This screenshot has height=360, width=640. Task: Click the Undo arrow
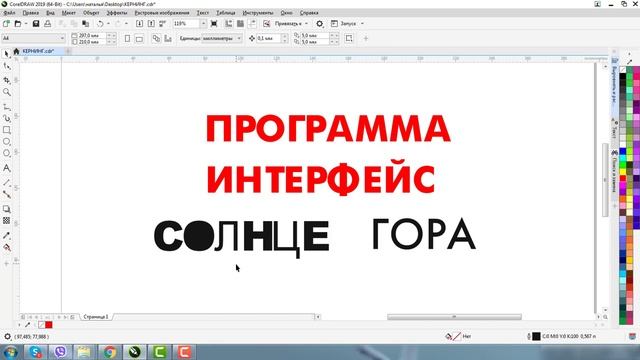click(x=100, y=24)
